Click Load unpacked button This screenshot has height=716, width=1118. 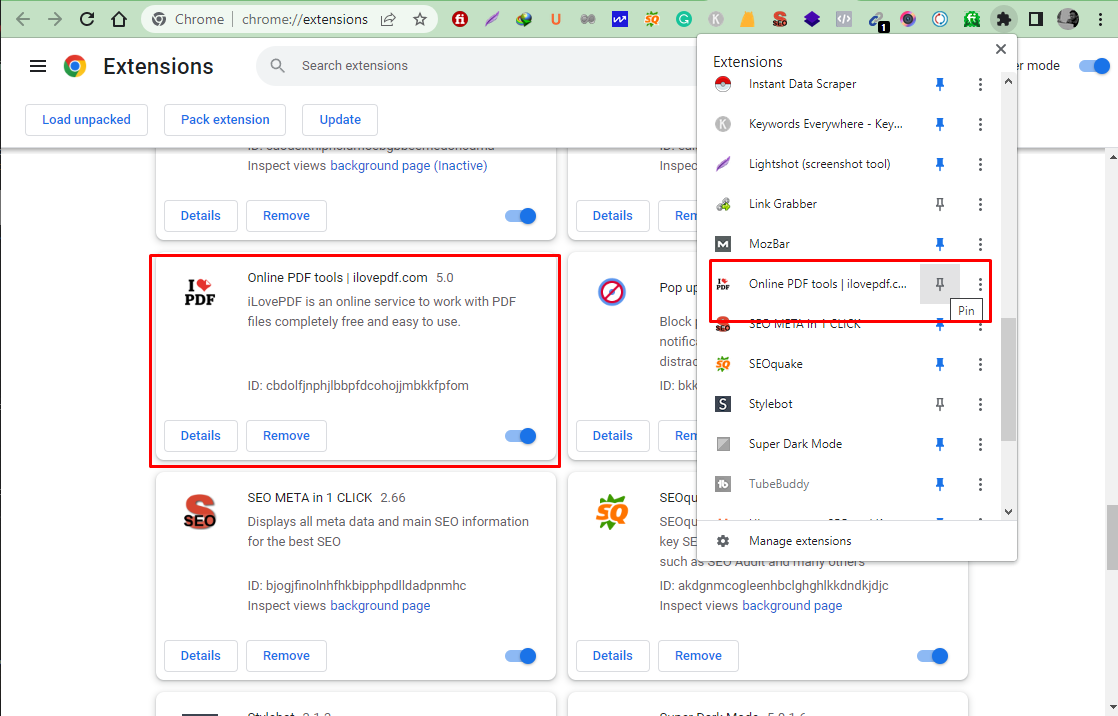[86, 120]
